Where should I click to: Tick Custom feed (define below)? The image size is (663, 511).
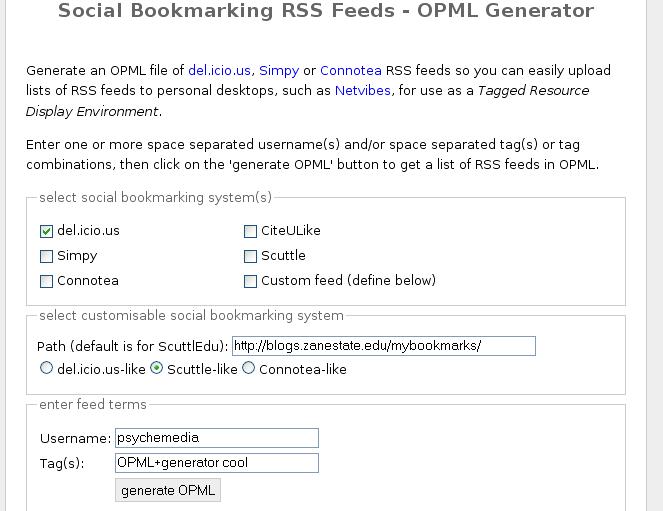pyautogui.click(x=250, y=281)
